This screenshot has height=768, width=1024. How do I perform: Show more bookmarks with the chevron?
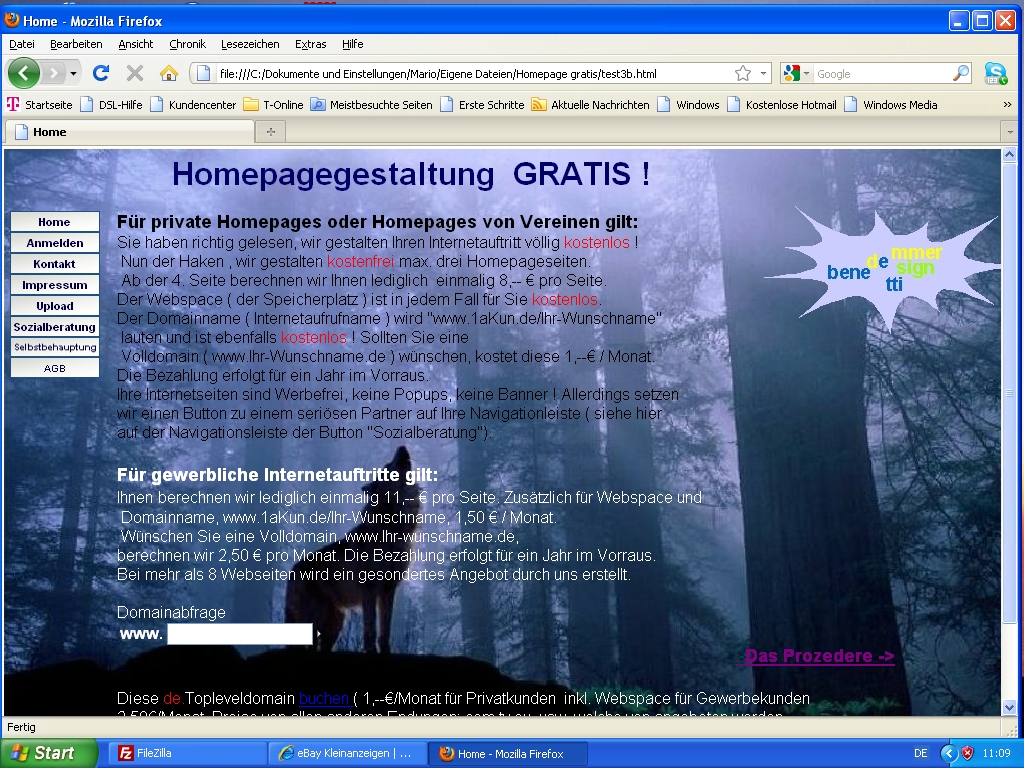1007,104
